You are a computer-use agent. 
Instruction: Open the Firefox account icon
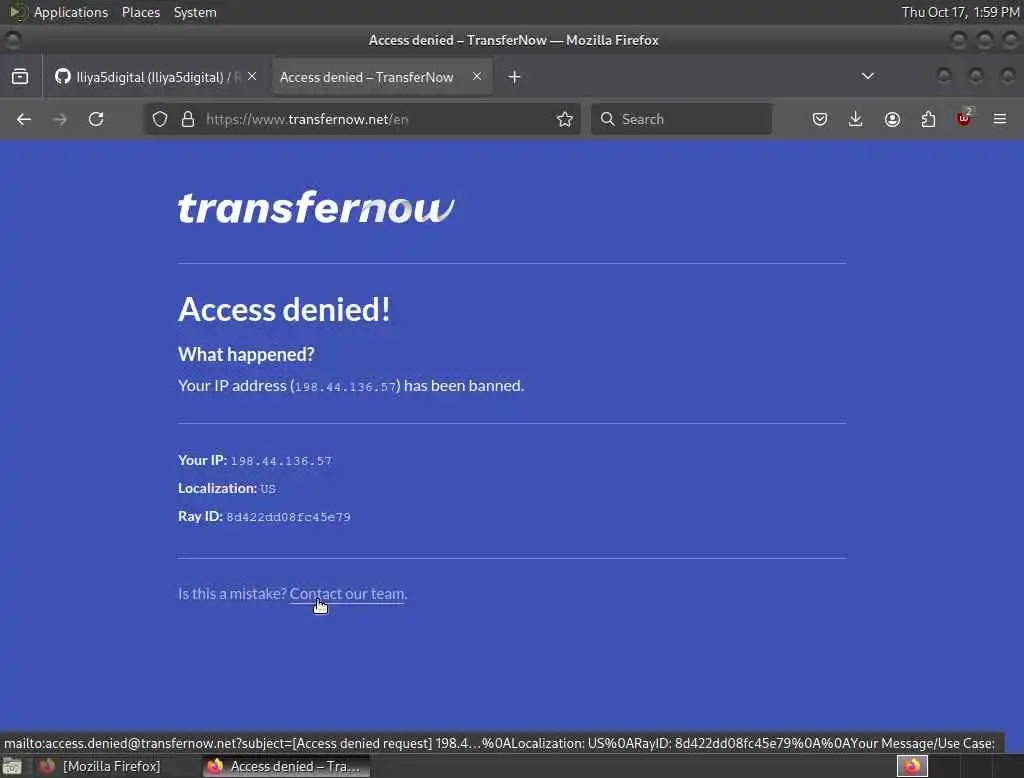pyautogui.click(x=892, y=119)
